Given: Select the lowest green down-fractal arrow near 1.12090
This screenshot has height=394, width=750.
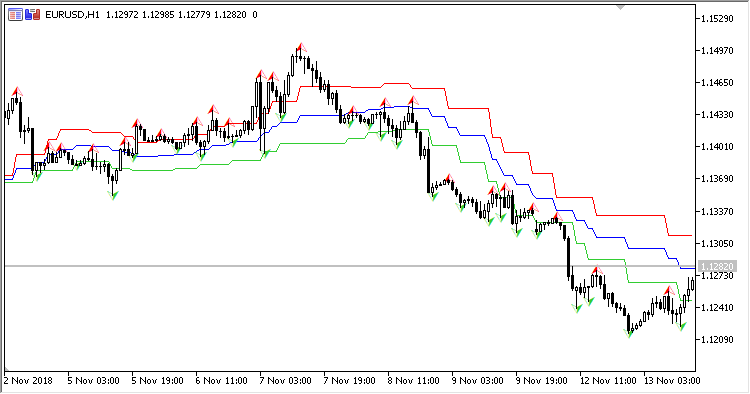Looking at the screenshot, I should (x=629, y=333).
